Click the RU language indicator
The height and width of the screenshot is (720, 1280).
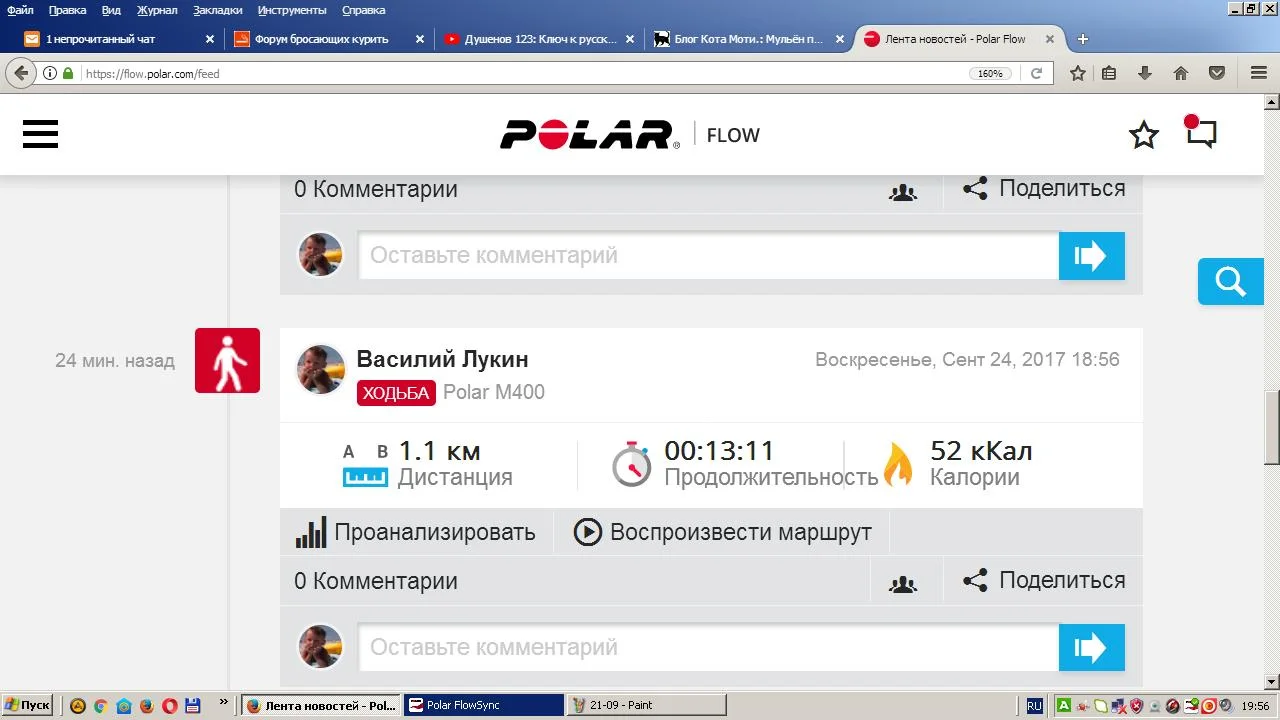click(1034, 706)
